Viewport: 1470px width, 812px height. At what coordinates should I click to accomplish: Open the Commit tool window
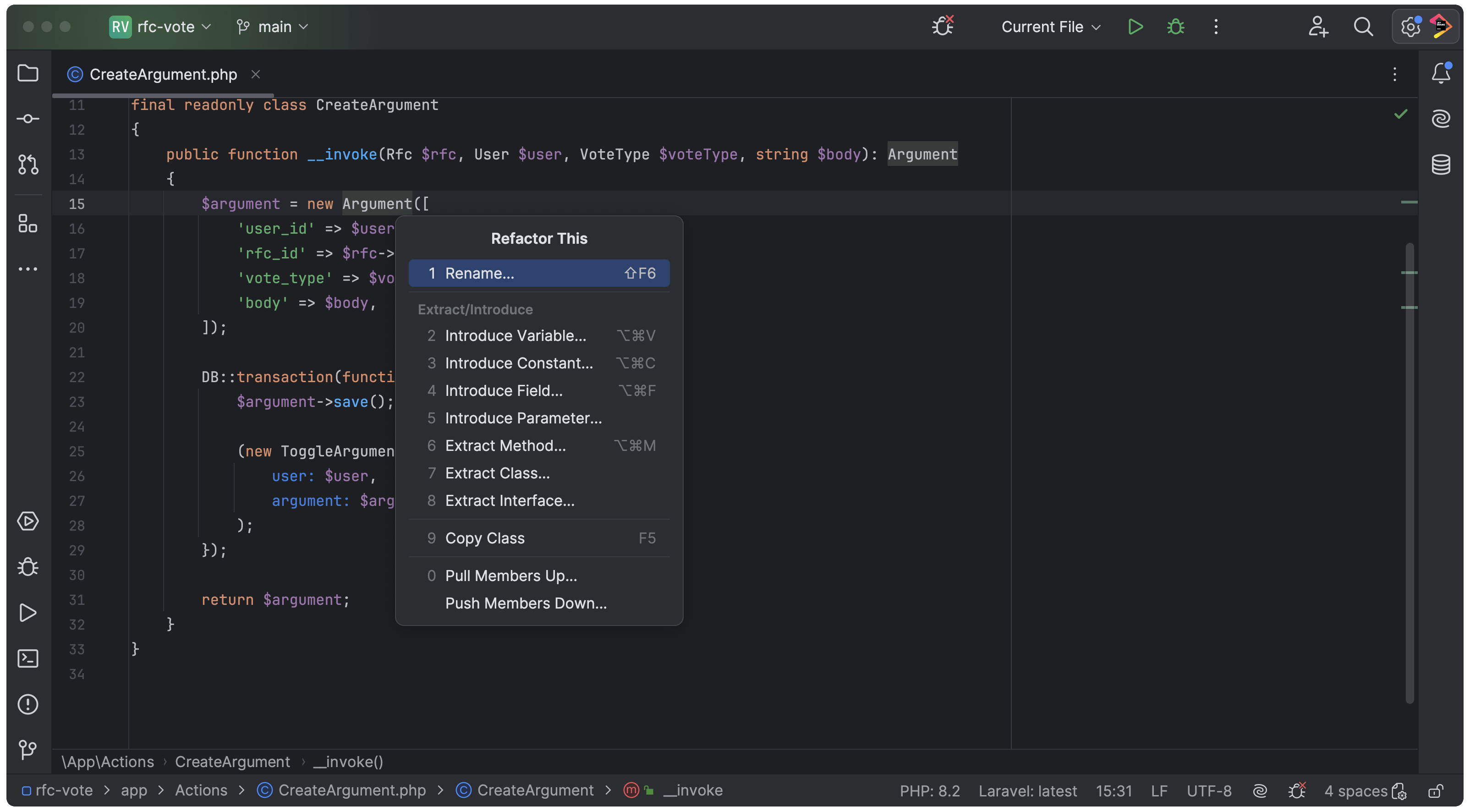(27, 119)
